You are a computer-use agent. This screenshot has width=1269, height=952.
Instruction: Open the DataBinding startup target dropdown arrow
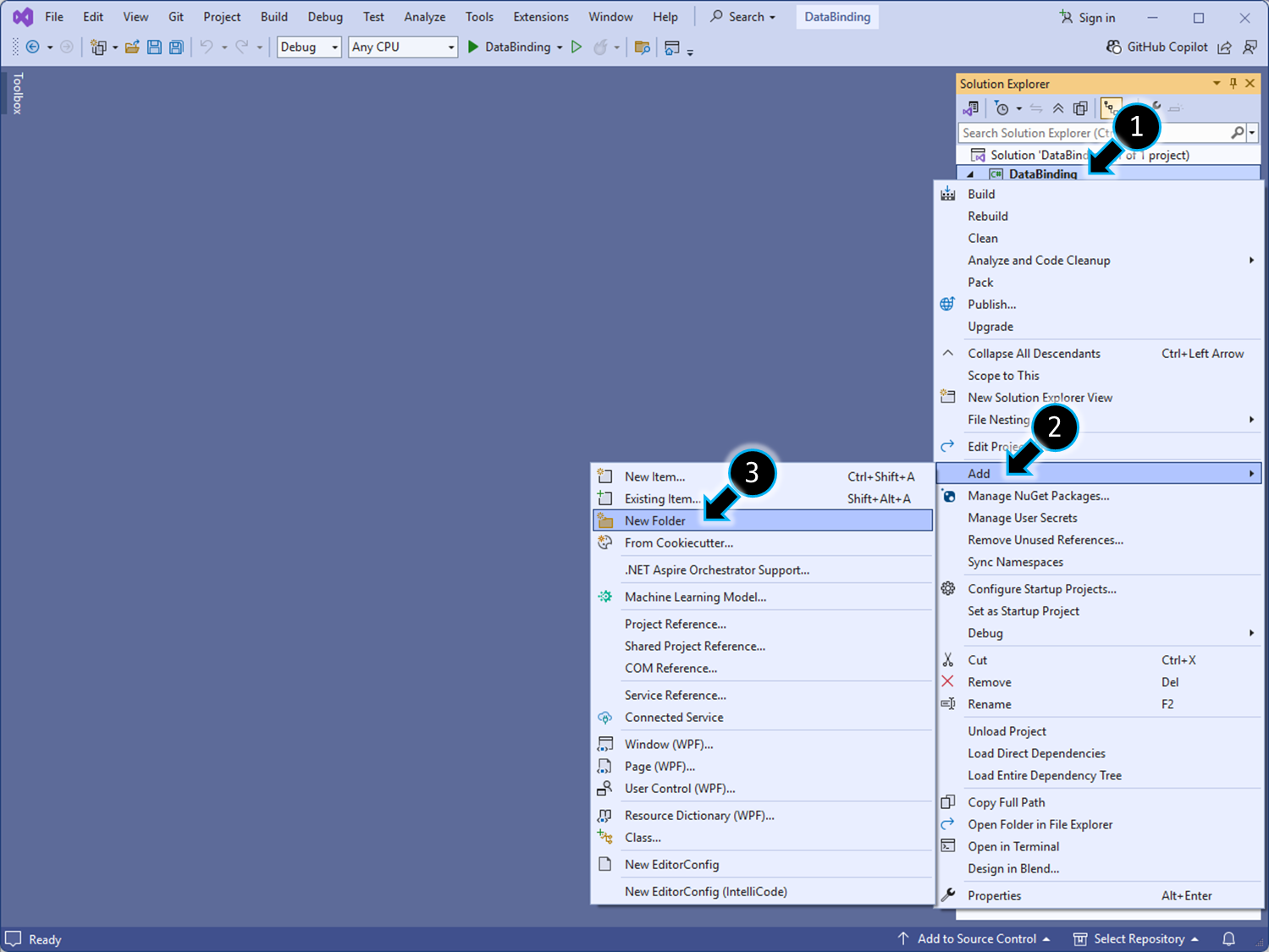pos(560,47)
